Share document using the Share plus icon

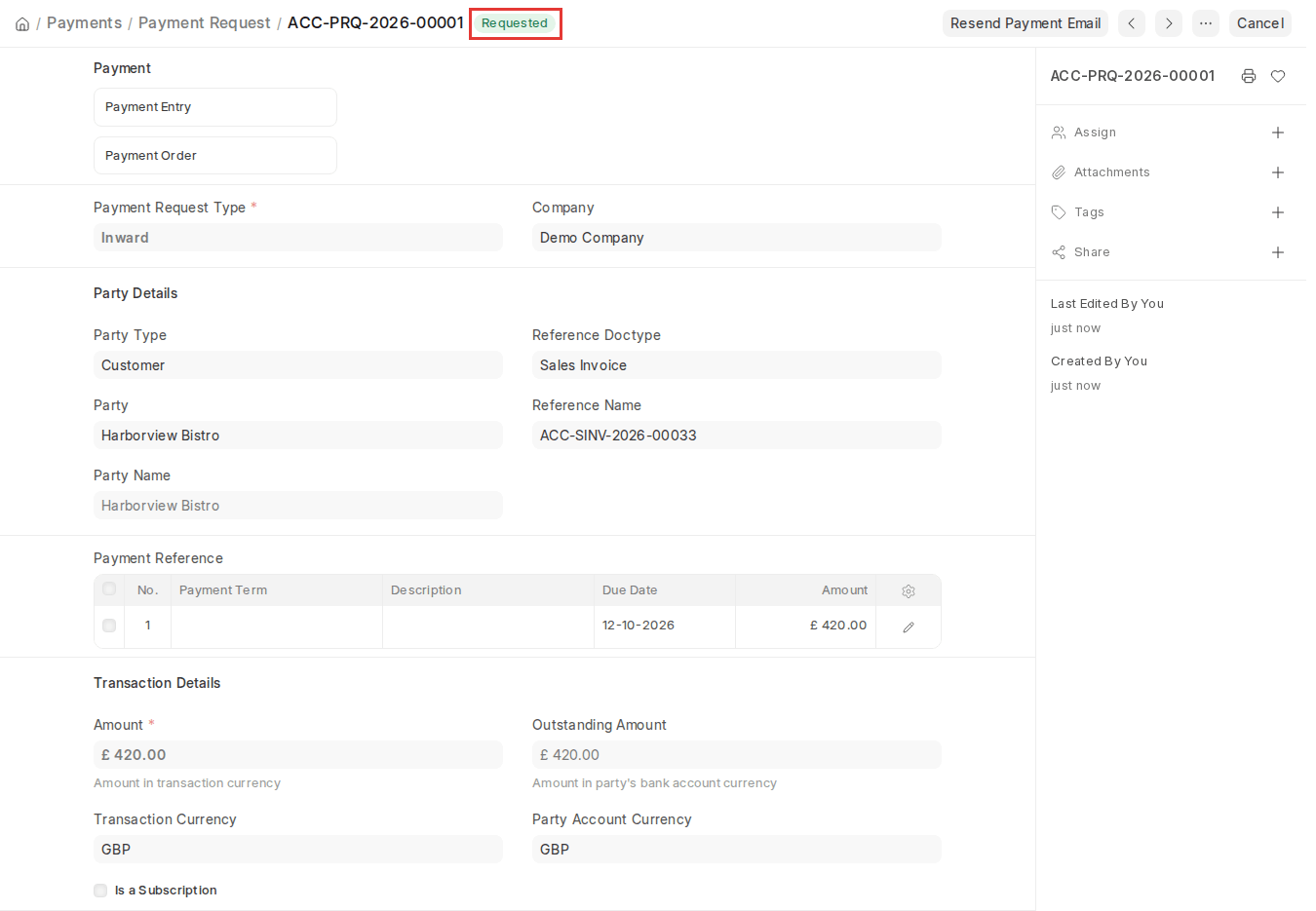[1278, 252]
